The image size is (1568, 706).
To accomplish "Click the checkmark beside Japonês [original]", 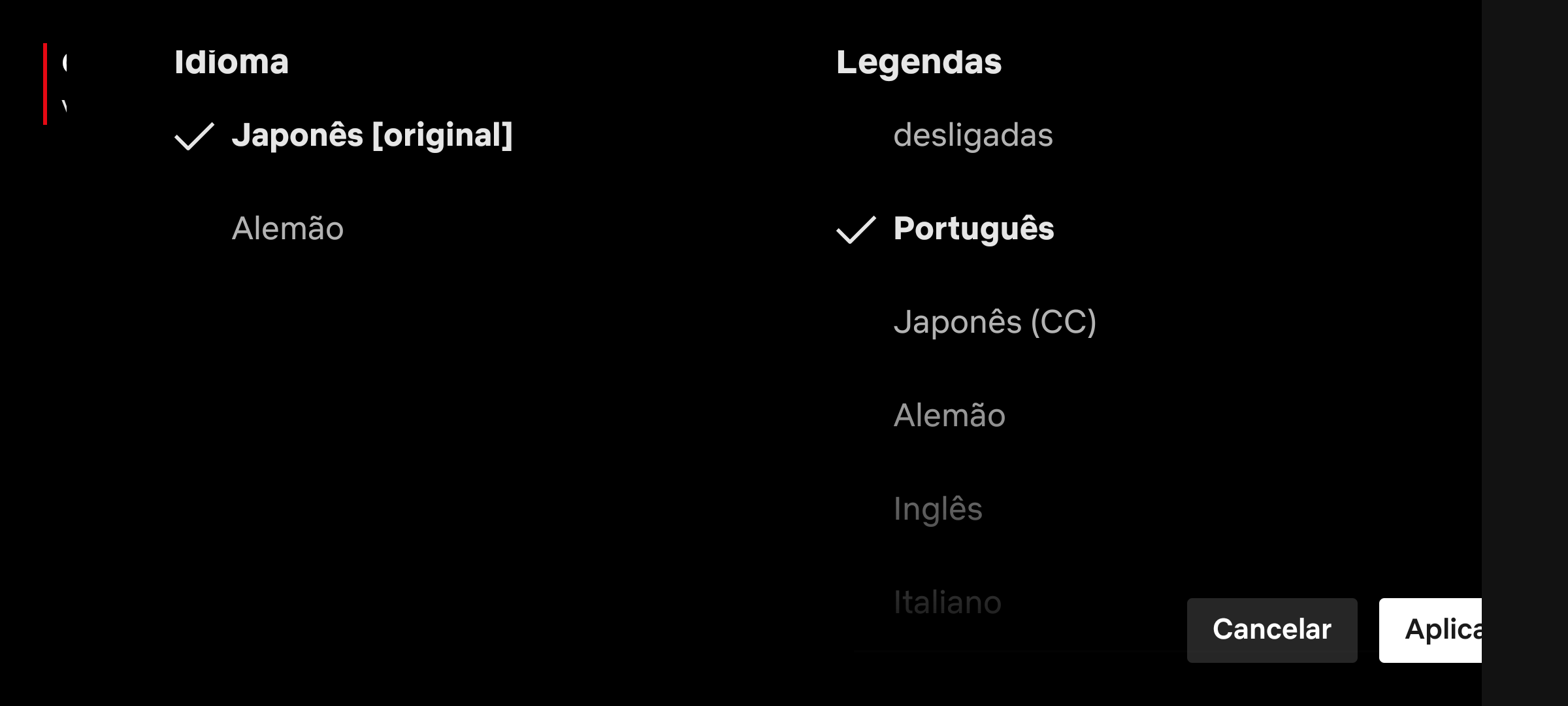I will pos(194,136).
